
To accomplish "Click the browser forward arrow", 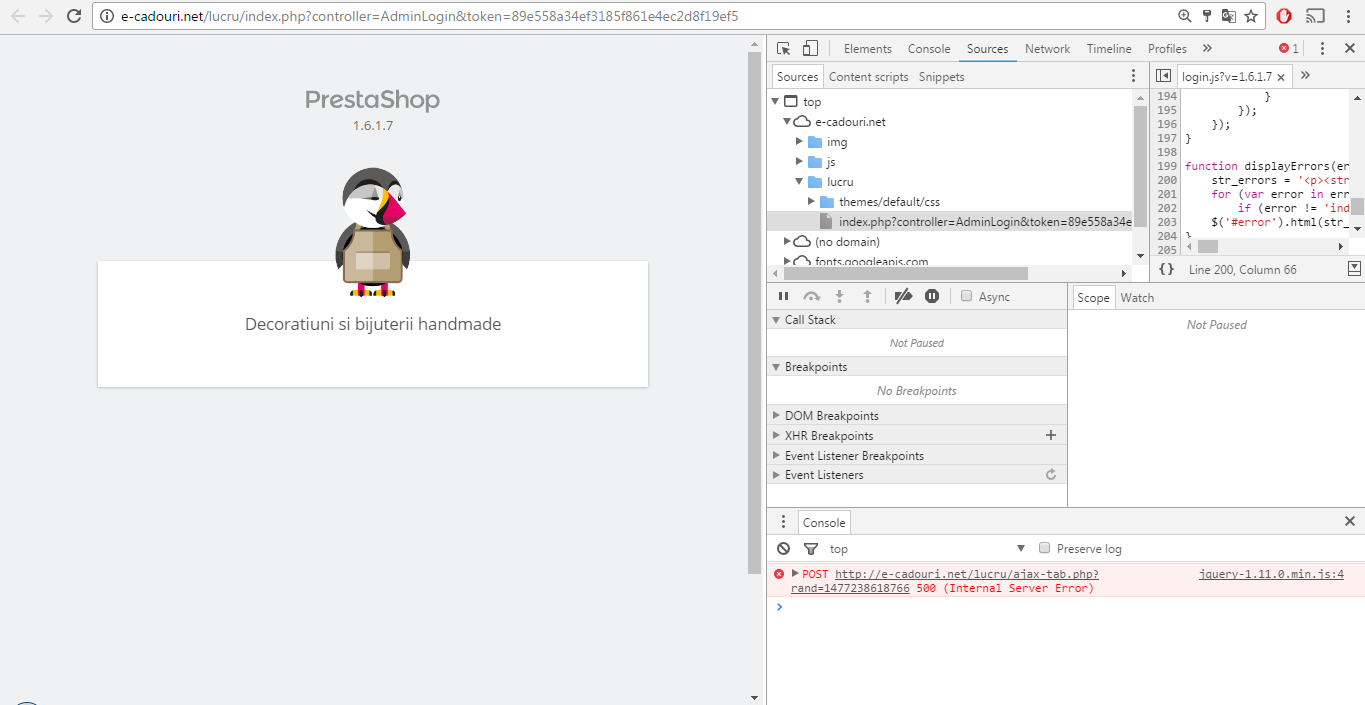I will (46, 16).
